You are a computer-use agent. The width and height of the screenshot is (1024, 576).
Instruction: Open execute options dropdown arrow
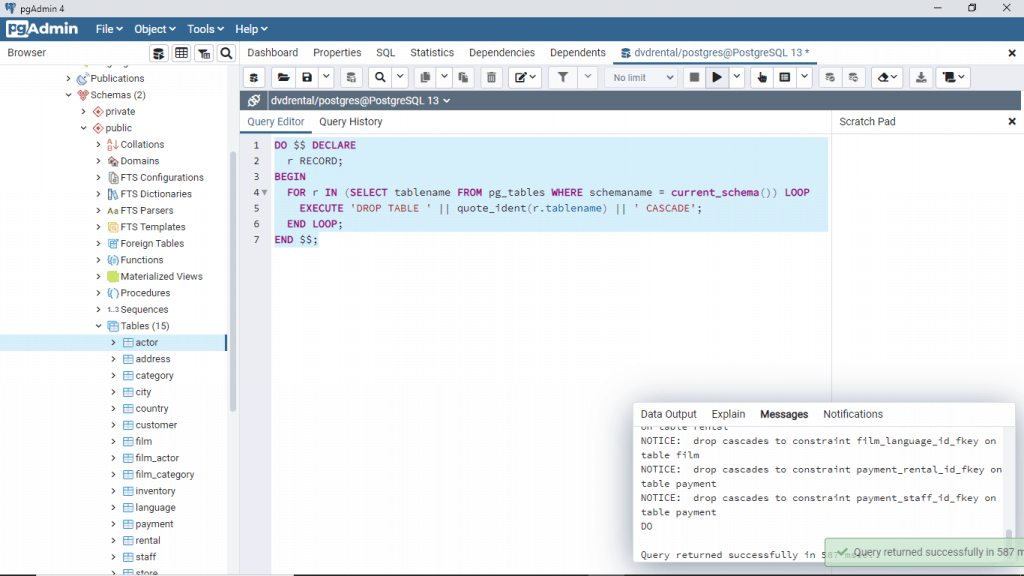pos(737,78)
